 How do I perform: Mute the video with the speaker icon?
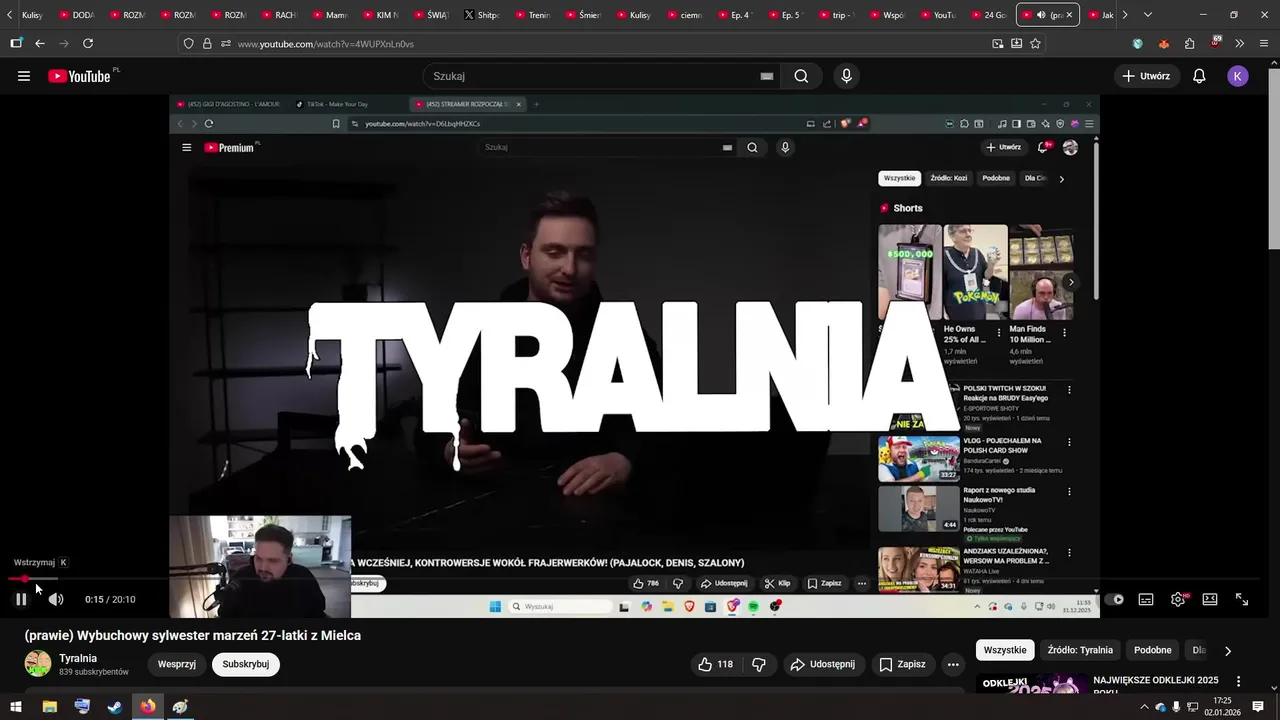[56, 599]
